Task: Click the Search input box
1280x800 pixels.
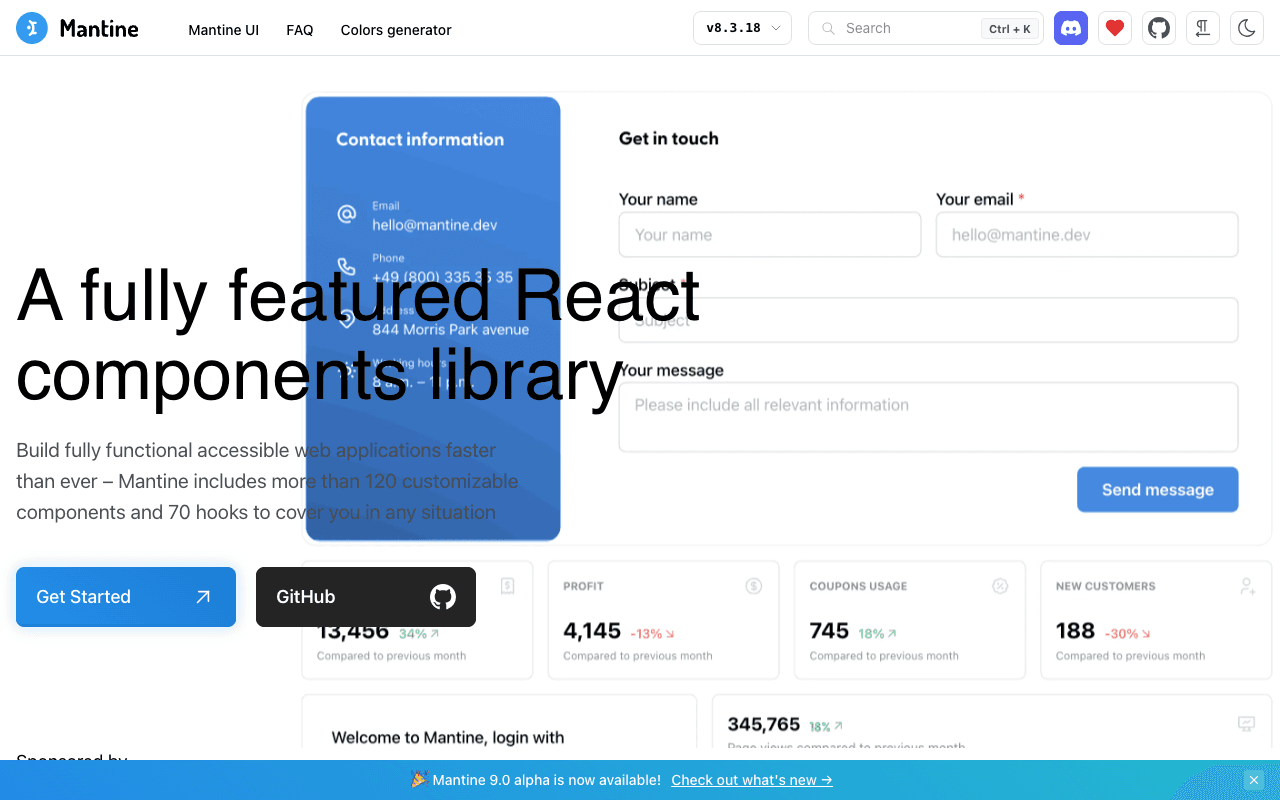Action: [x=926, y=28]
